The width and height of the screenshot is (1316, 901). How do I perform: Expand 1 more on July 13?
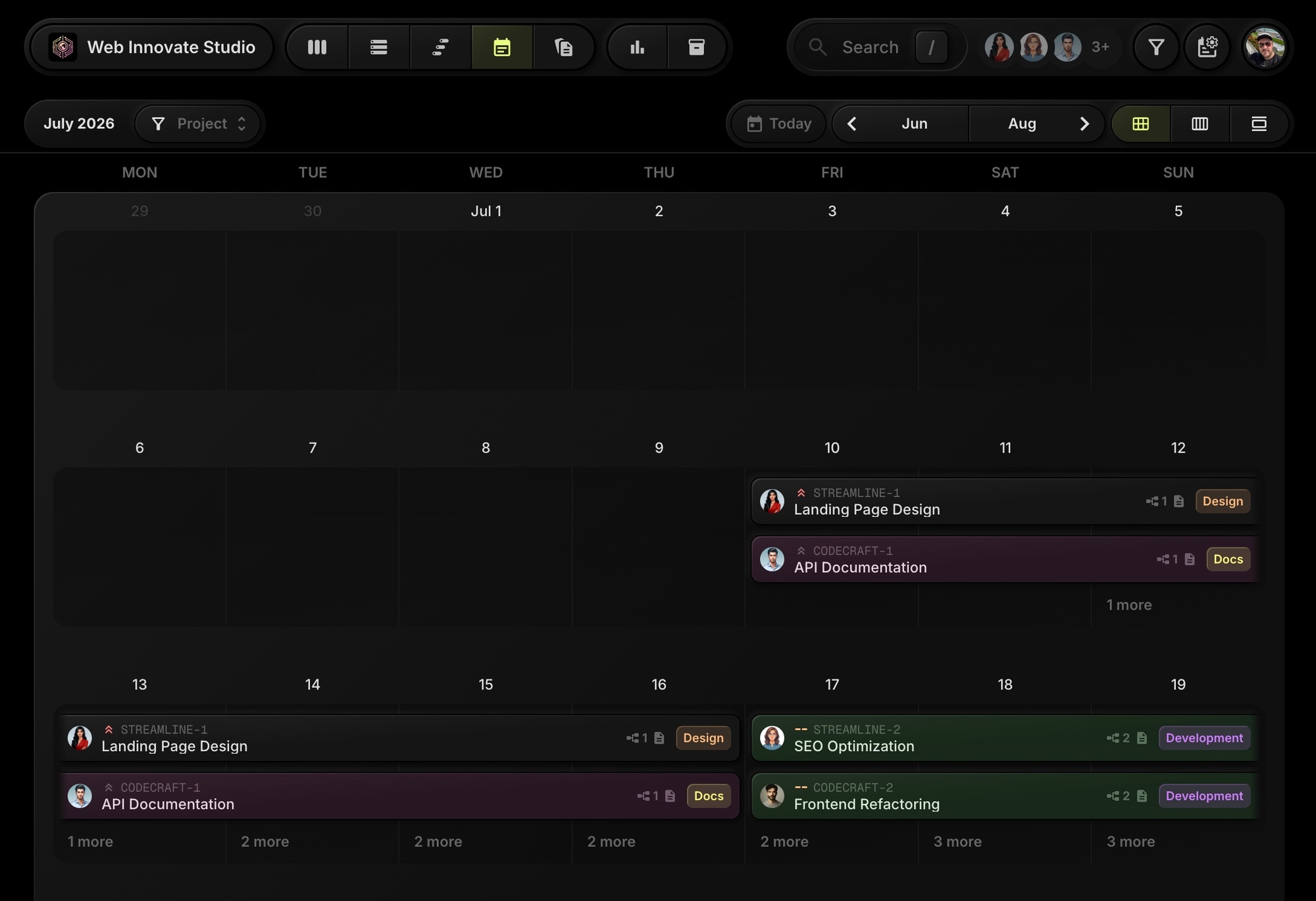click(90, 842)
